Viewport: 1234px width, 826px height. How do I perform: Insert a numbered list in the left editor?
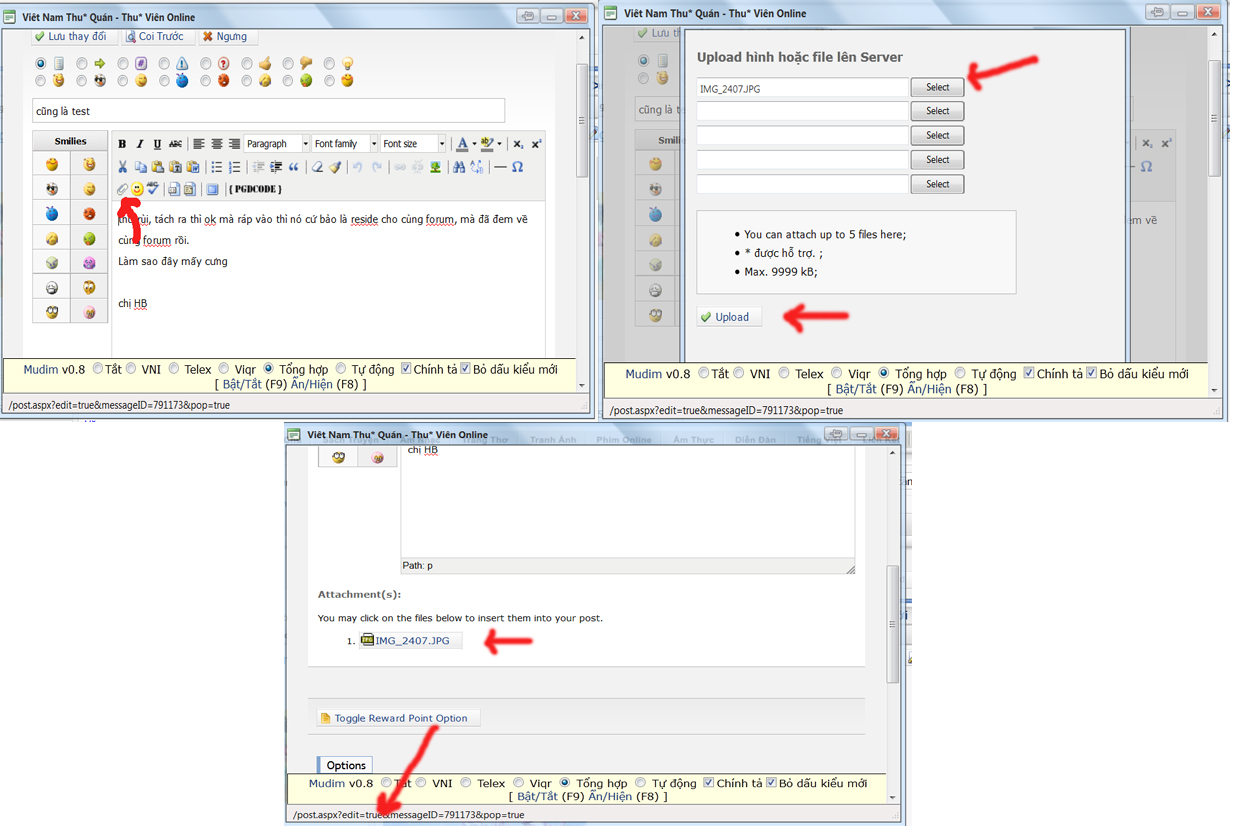point(235,167)
